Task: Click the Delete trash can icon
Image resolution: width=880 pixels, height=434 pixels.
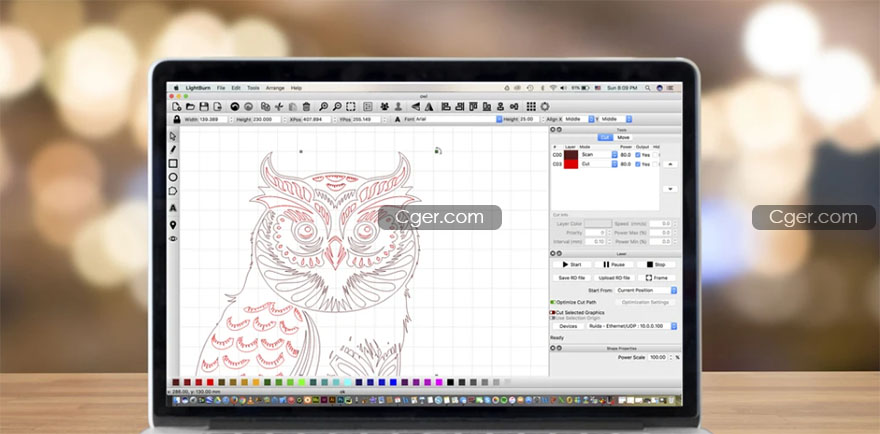Action: [x=306, y=106]
